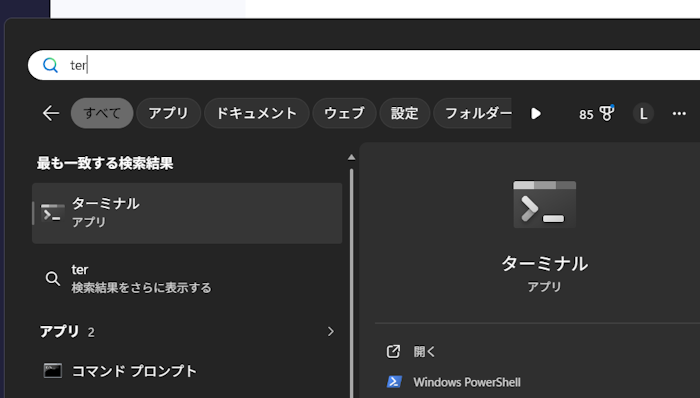Click the magnifier icon in search box
This screenshot has width=700, height=398.
pyautogui.click(x=50, y=65)
